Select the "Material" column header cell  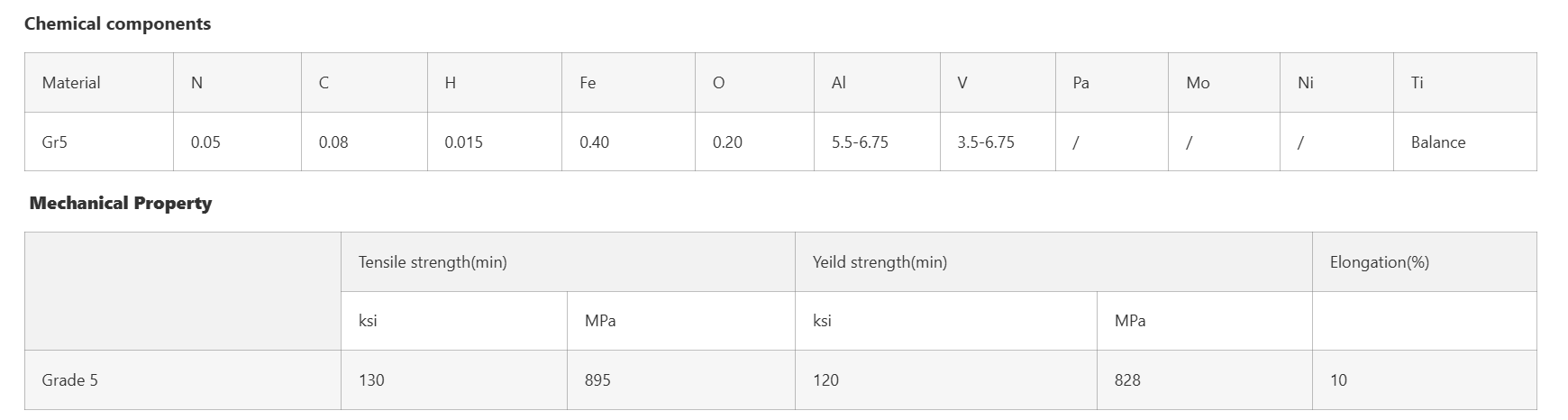click(x=71, y=83)
